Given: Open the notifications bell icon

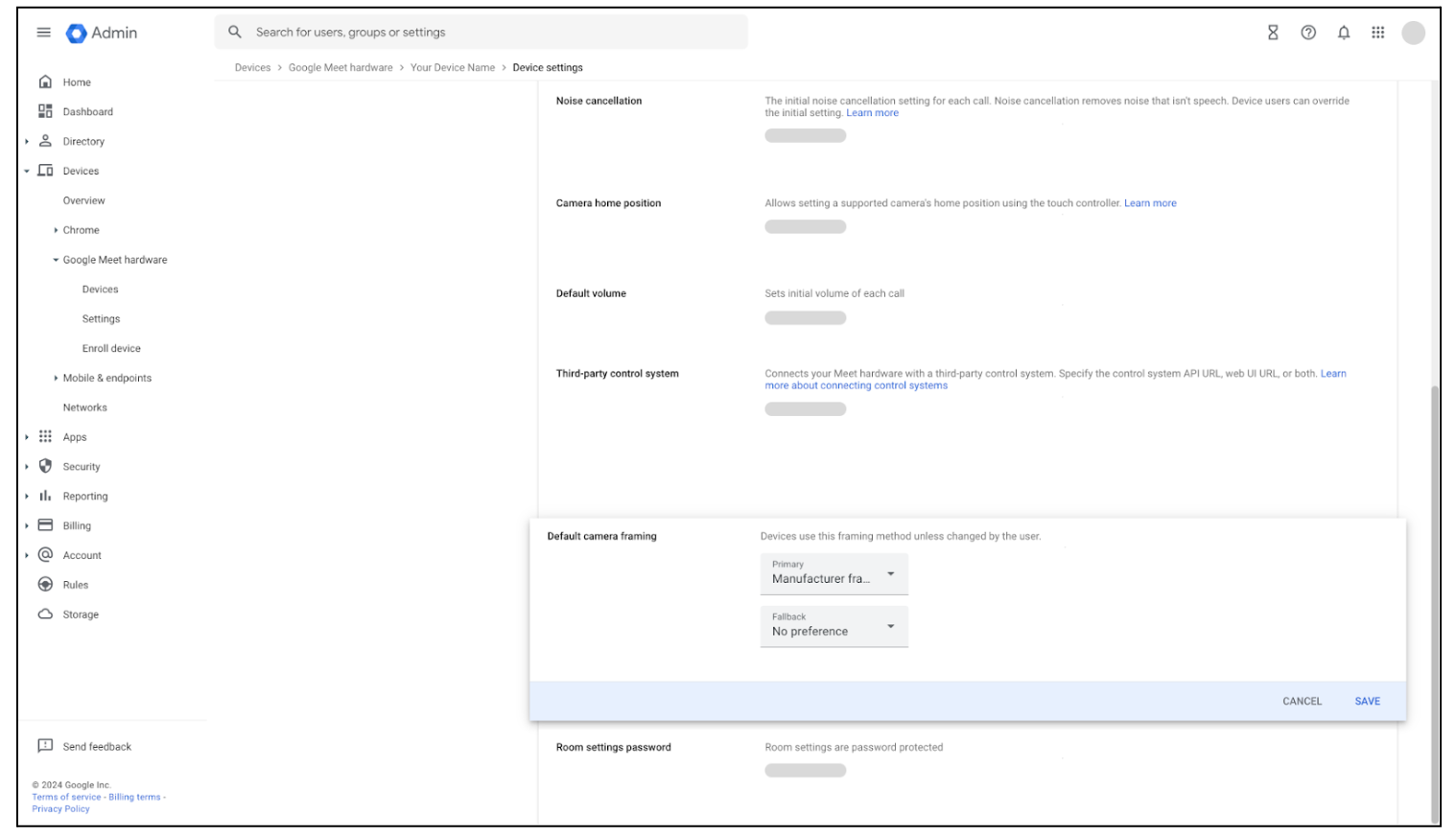Looking at the screenshot, I should point(1344,33).
